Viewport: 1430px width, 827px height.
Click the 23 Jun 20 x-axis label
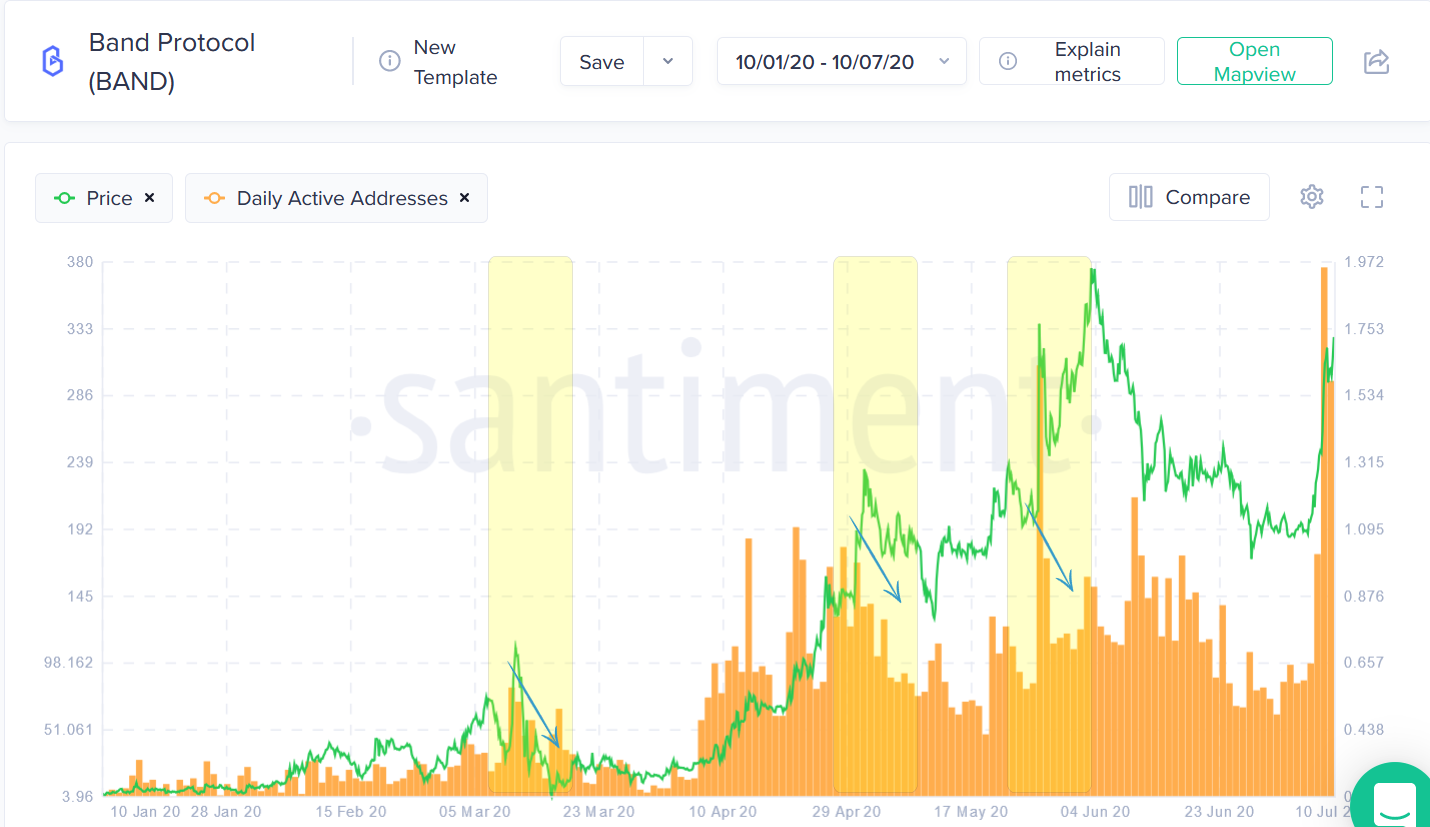tap(1217, 812)
